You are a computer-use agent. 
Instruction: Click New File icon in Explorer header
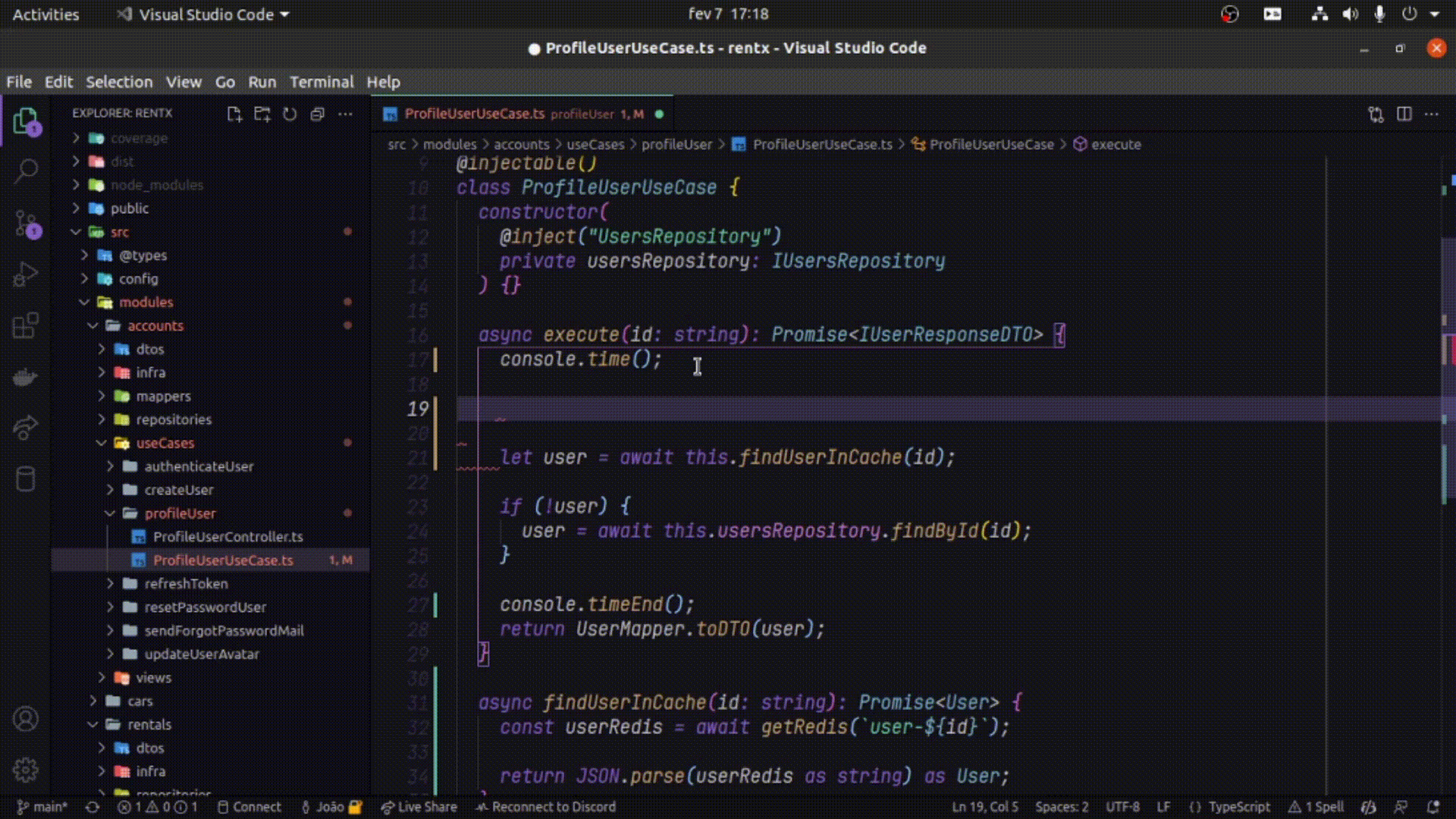[234, 114]
